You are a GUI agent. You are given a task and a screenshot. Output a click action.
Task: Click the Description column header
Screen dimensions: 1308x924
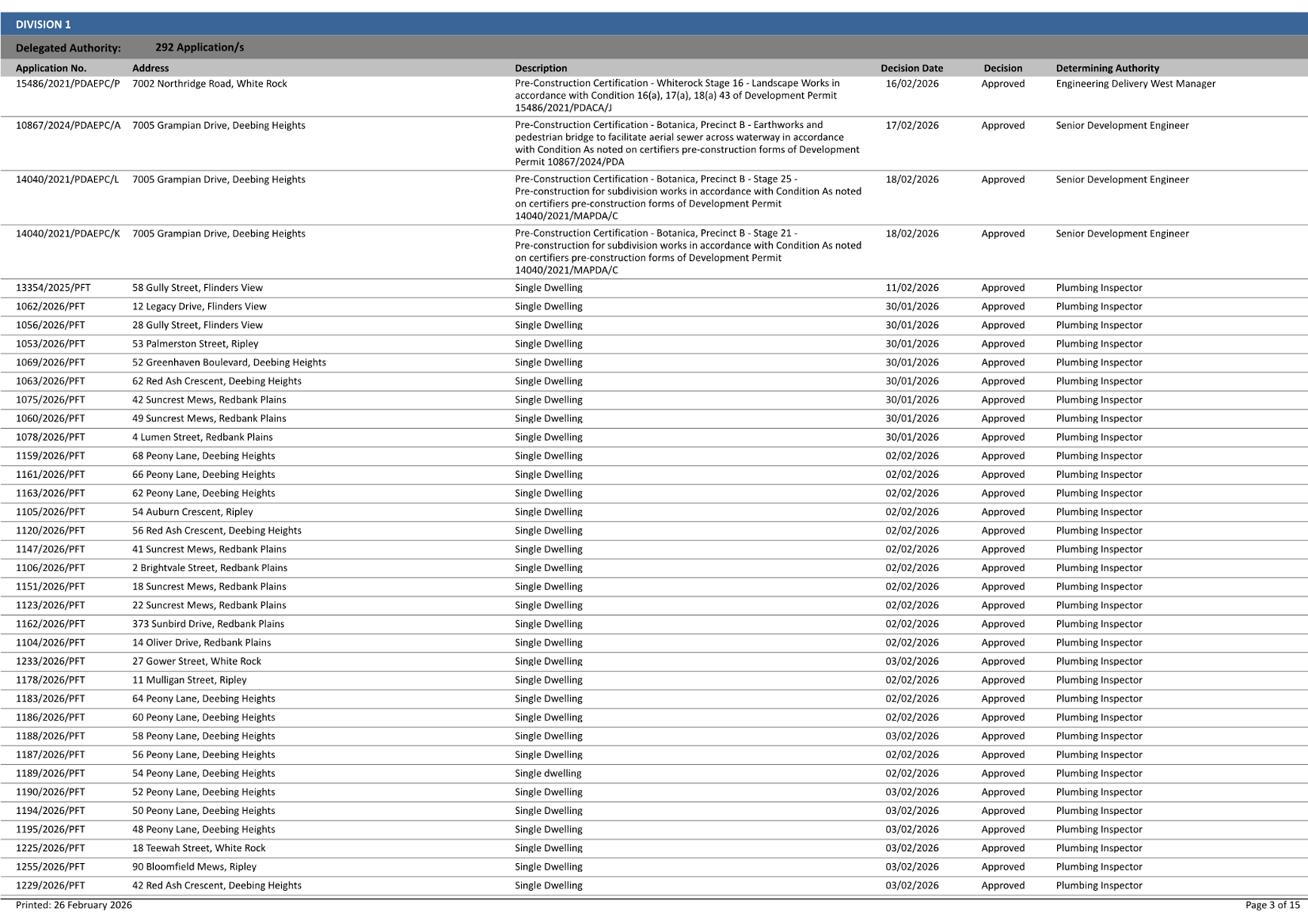(541, 68)
